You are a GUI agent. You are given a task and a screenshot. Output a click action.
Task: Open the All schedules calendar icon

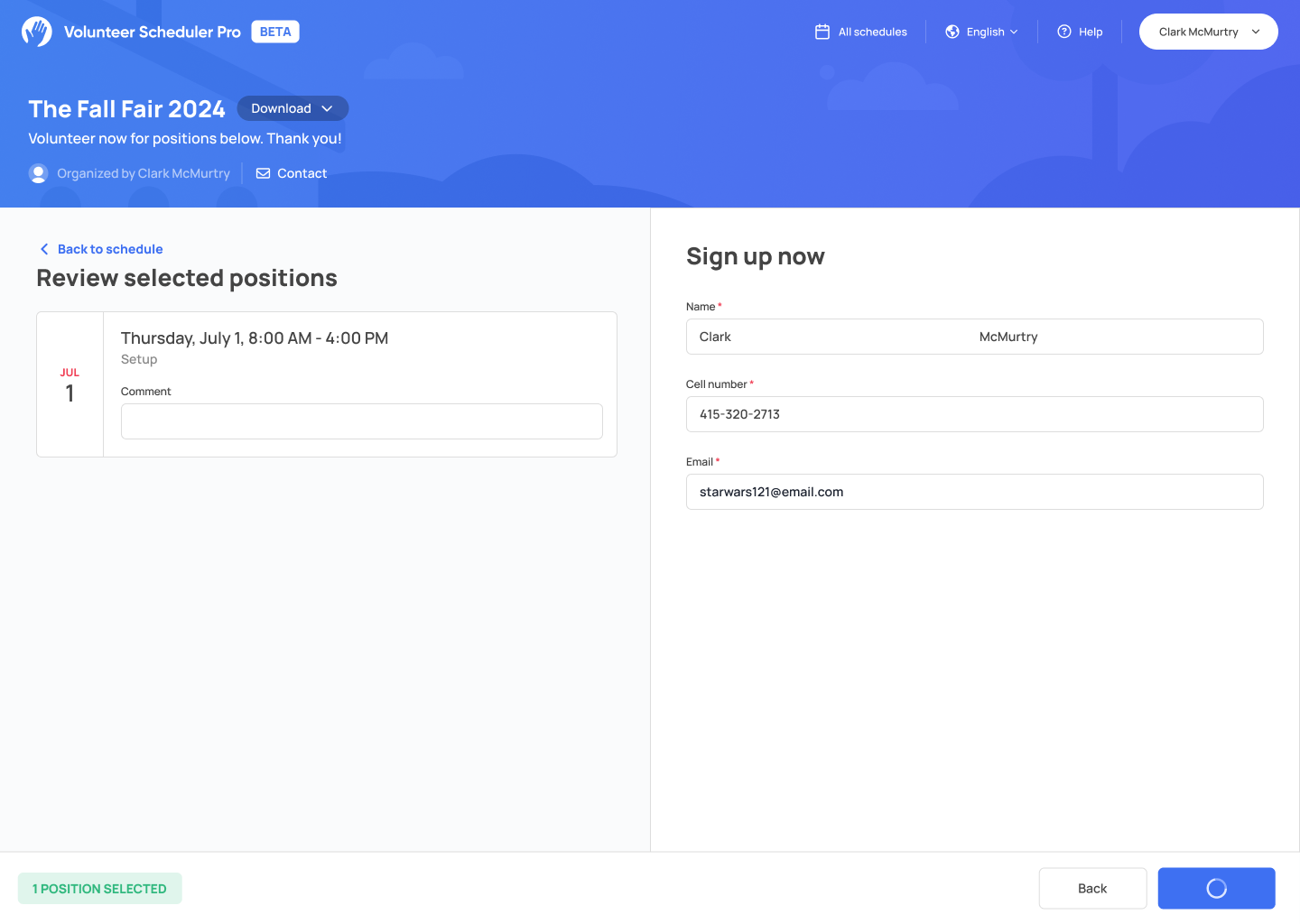tap(822, 32)
